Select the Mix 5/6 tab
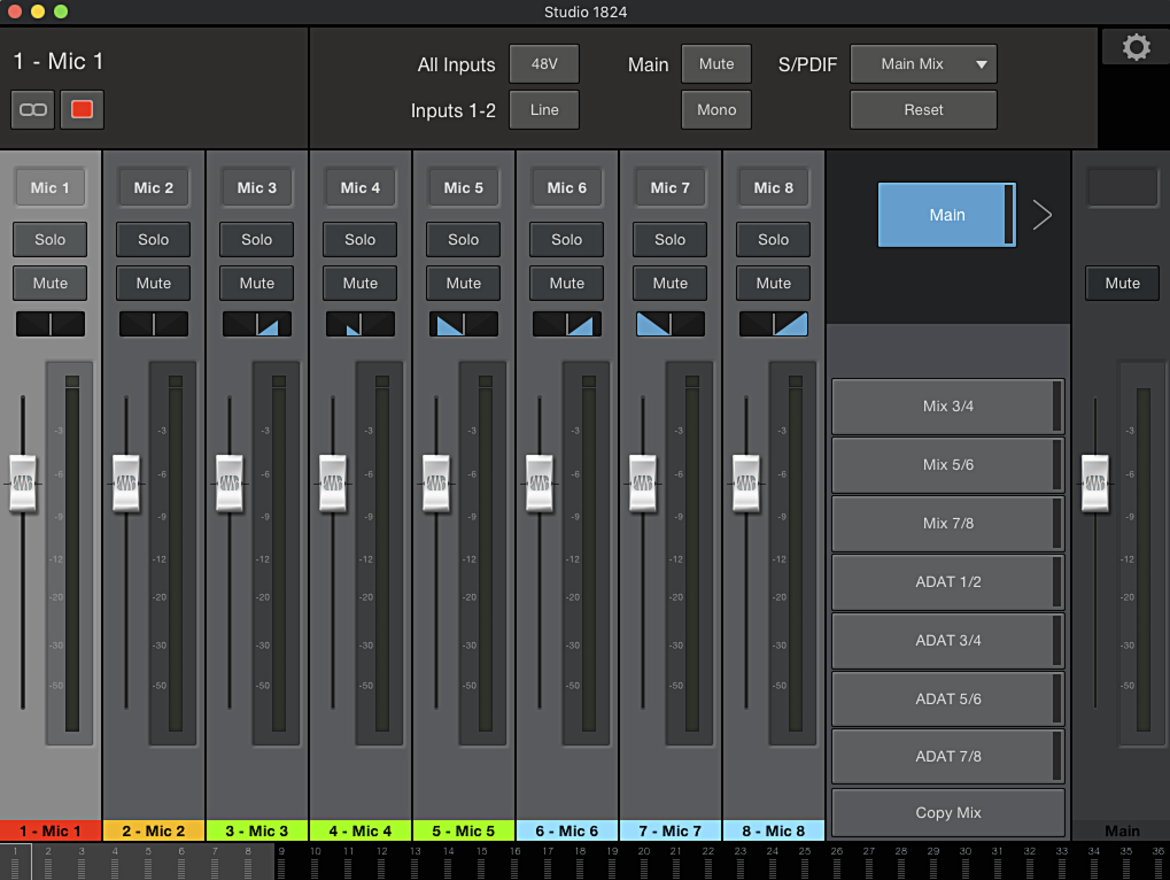 [x=948, y=464]
